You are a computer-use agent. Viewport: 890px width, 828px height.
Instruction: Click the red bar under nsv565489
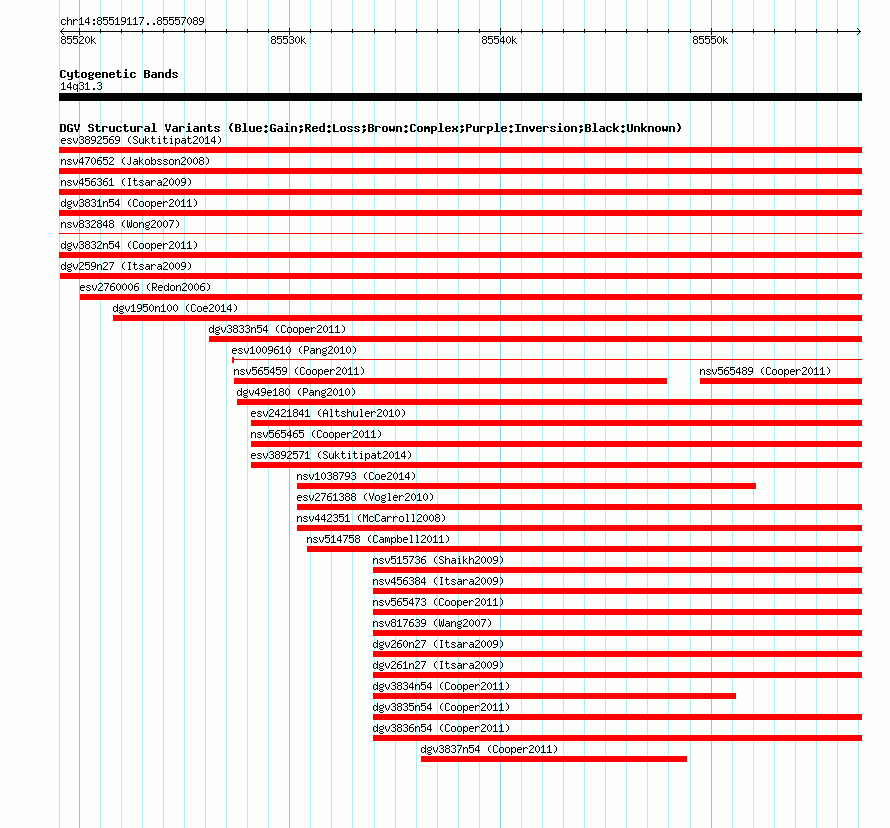781,381
